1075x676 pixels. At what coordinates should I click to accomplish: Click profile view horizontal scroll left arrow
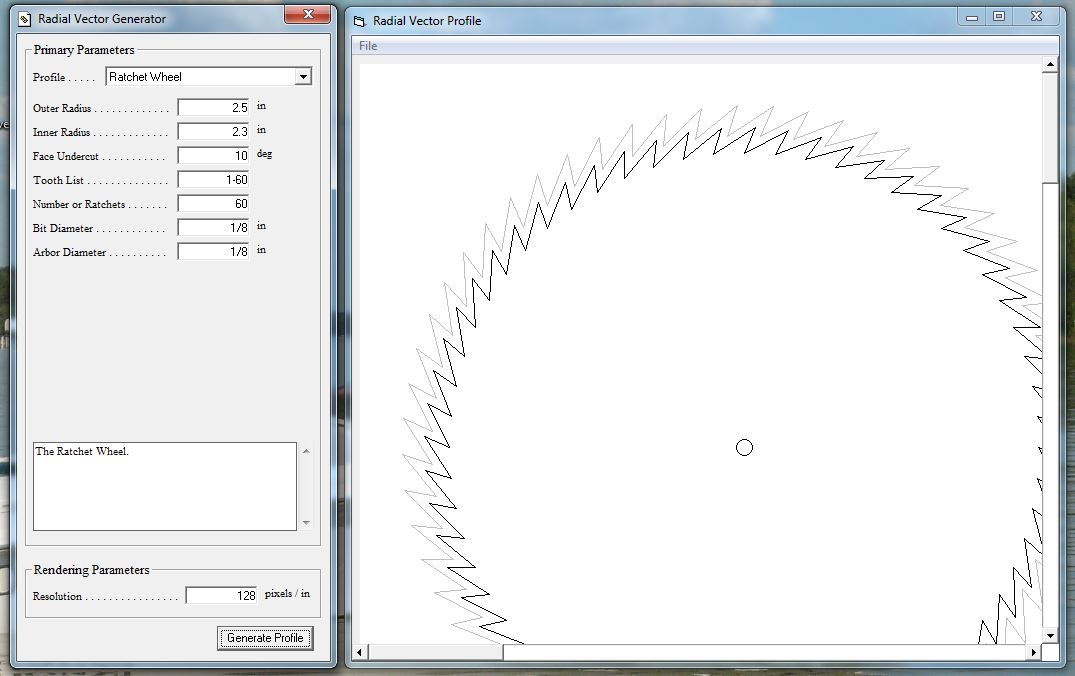(x=360, y=652)
